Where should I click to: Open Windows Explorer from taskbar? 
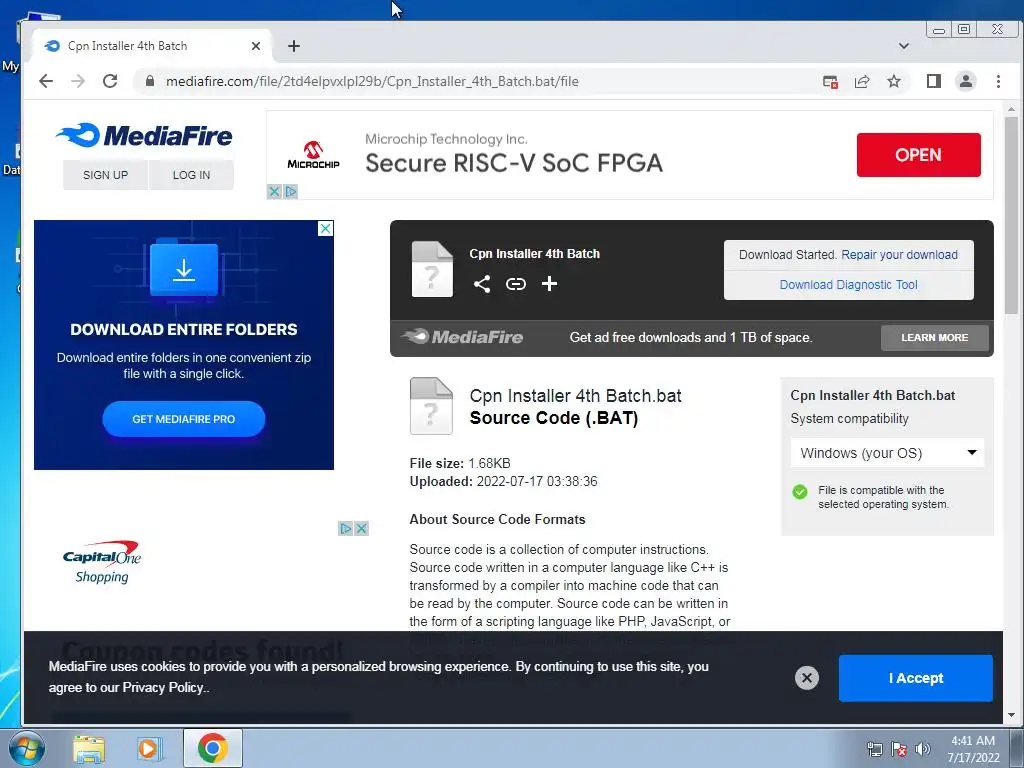[x=89, y=748]
